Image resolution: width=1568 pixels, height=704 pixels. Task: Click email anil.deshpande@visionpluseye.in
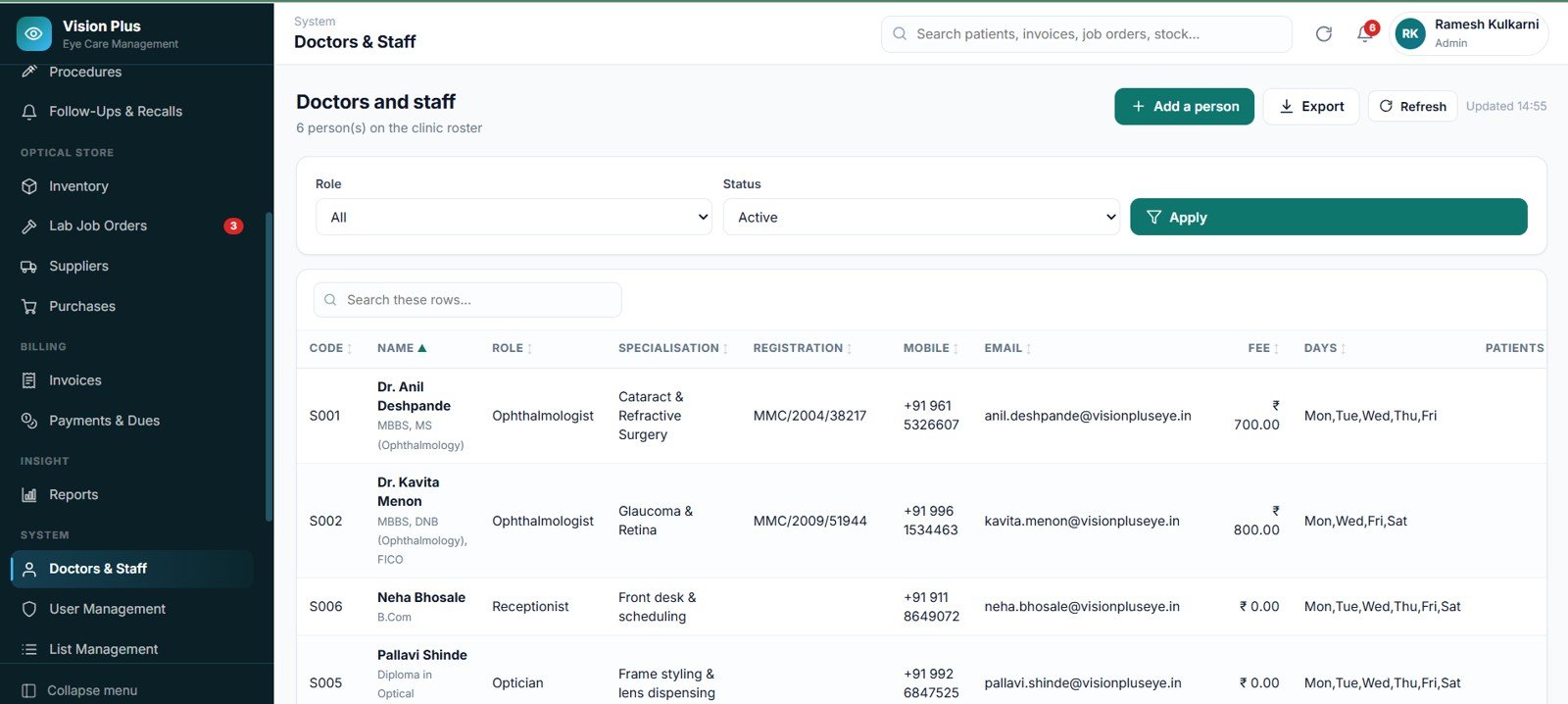[x=1088, y=416]
